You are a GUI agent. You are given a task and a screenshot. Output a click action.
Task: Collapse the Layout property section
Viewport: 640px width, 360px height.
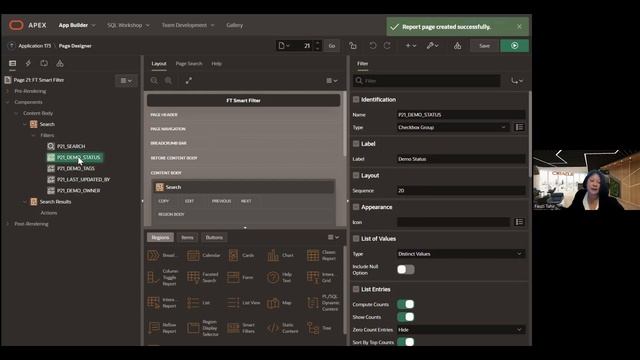tap(356, 176)
